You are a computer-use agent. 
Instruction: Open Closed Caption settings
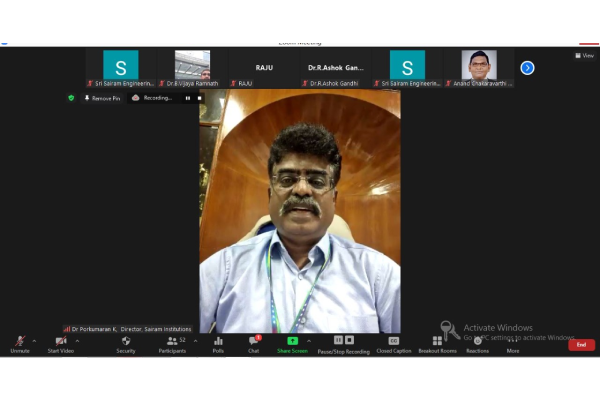(x=394, y=344)
